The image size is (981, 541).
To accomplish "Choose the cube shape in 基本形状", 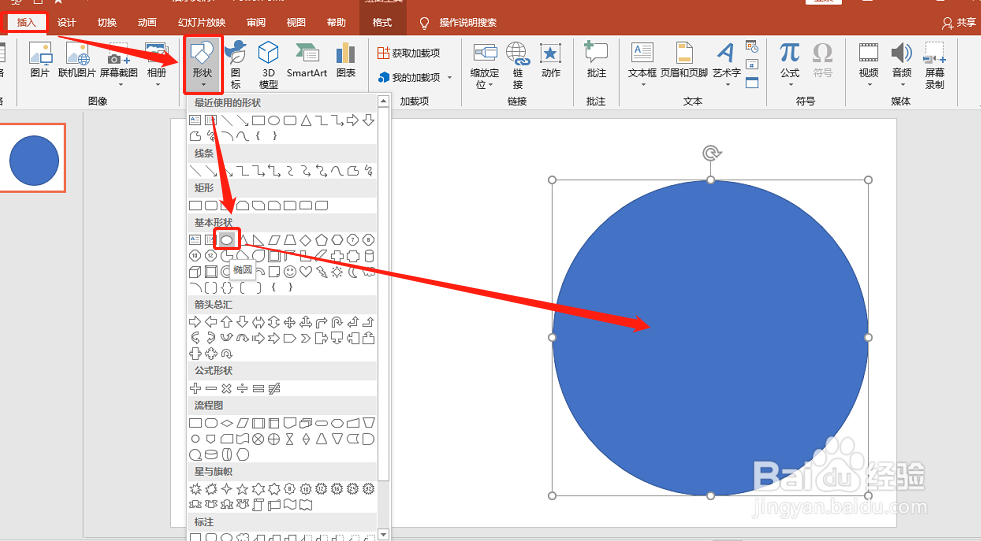I will click(x=195, y=271).
